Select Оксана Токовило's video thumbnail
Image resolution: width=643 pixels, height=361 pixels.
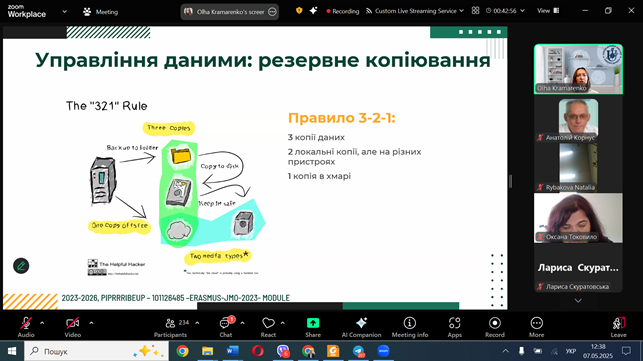[x=578, y=218]
